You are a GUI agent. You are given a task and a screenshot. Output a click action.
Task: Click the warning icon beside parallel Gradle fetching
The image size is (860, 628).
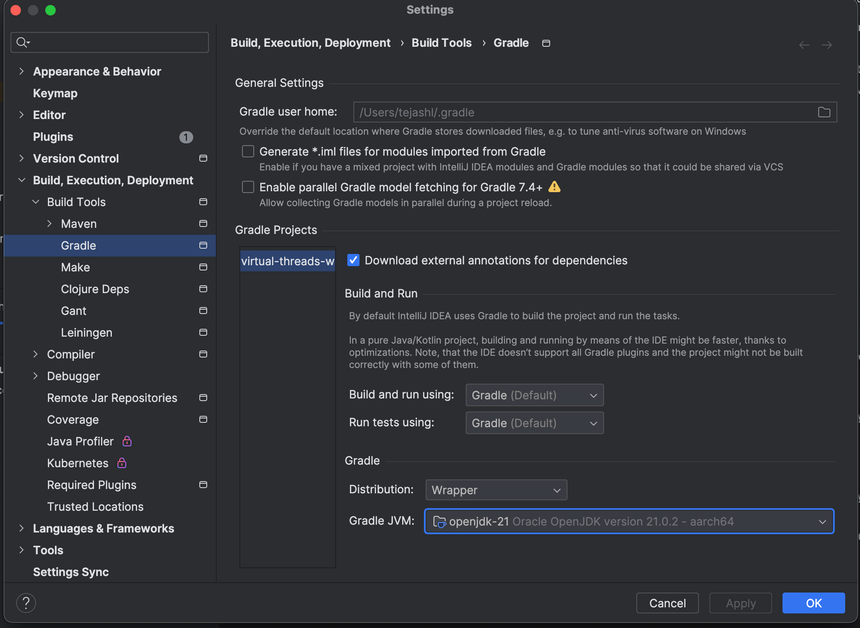(x=554, y=187)
